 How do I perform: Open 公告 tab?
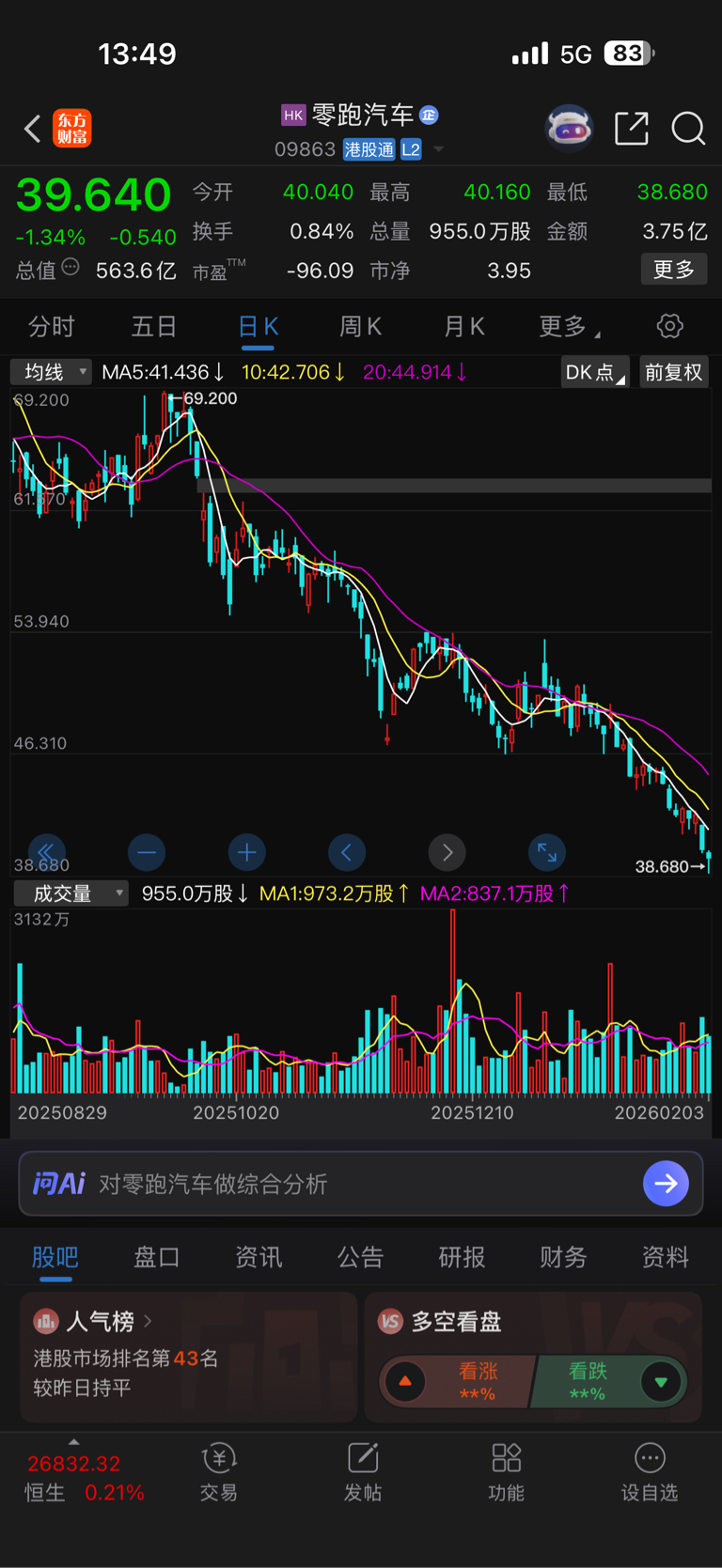[360, 1257]
